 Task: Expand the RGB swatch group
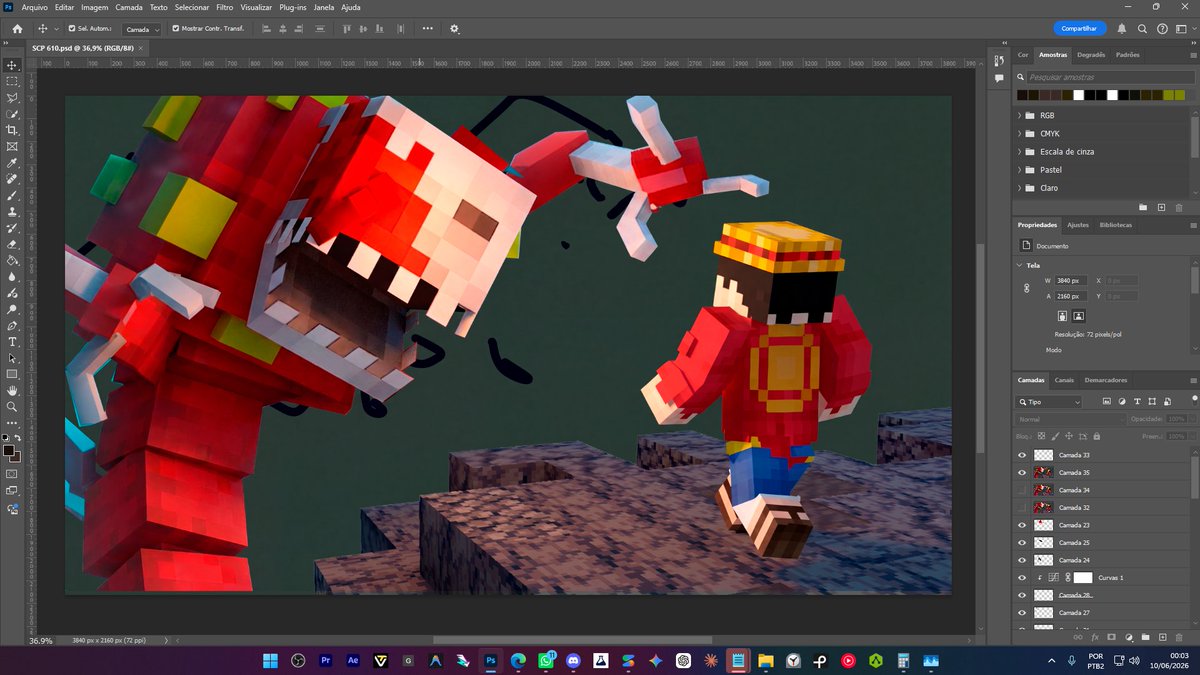tap(1020, 115)
